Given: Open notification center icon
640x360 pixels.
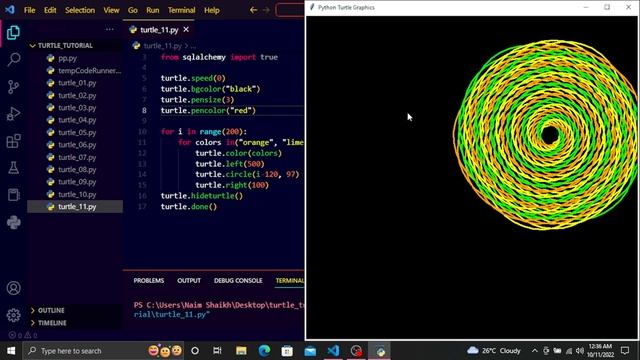Looking at the screenshot, I should pyautogui.click(x=625, y=351).
